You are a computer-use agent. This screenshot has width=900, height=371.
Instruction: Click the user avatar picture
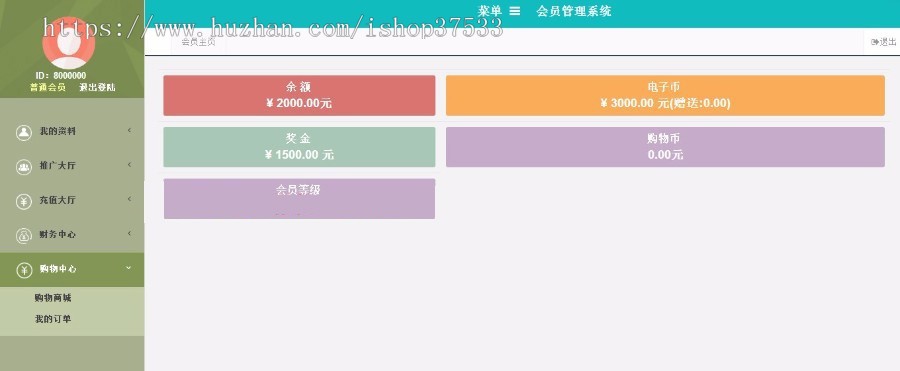click(x=69, y=43)
